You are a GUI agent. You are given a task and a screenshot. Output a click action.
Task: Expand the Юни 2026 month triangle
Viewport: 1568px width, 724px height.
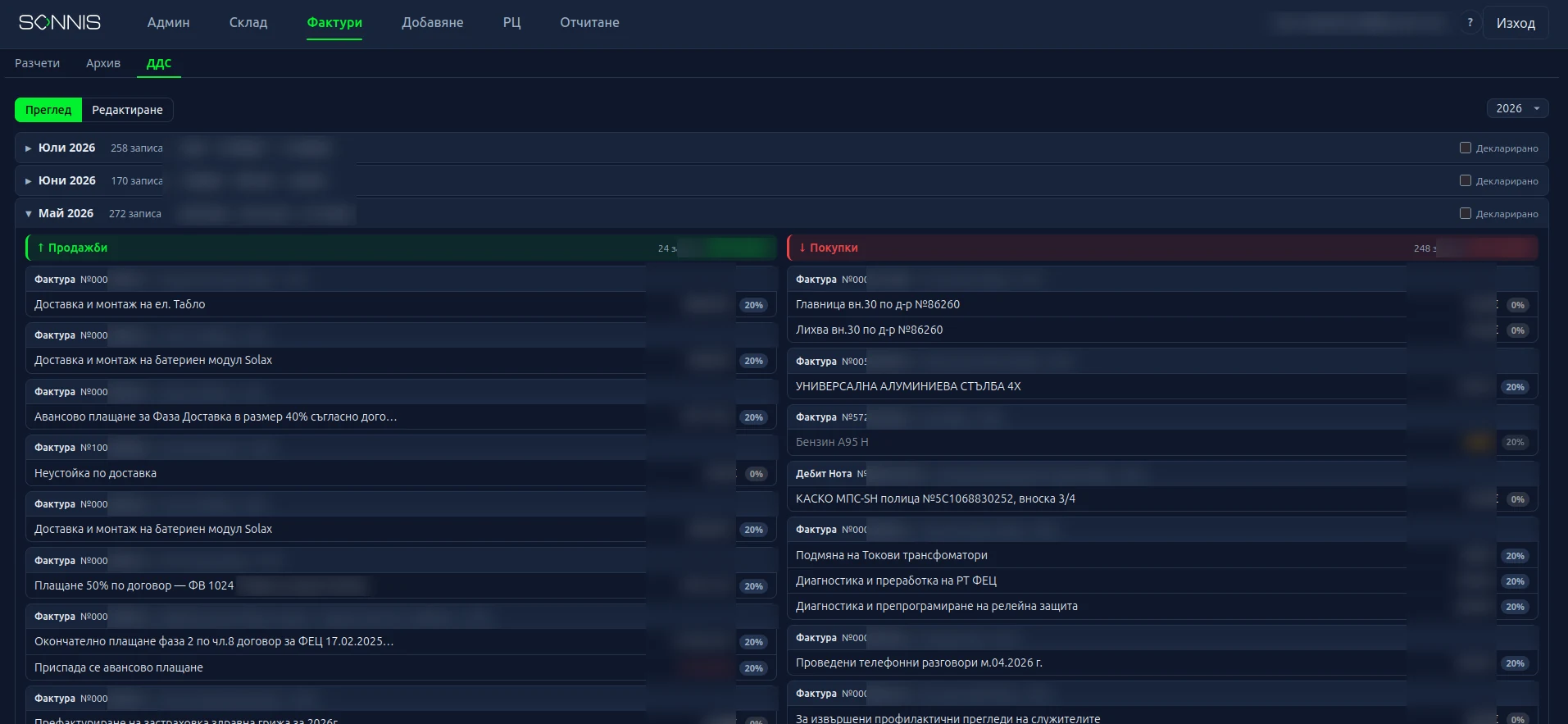[x=28, y=181]
